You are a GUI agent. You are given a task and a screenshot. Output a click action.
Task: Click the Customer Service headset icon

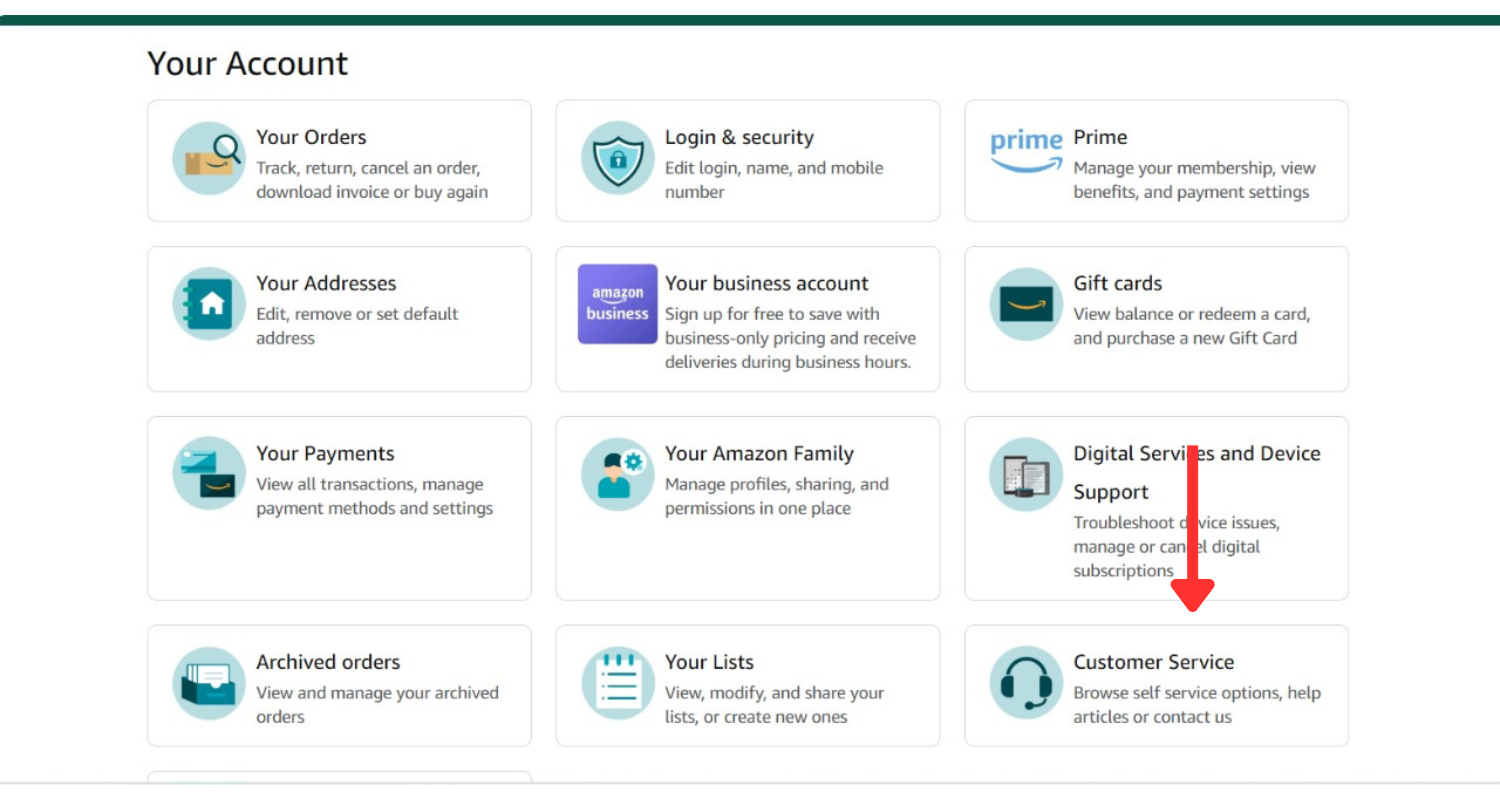(1026, 683)
